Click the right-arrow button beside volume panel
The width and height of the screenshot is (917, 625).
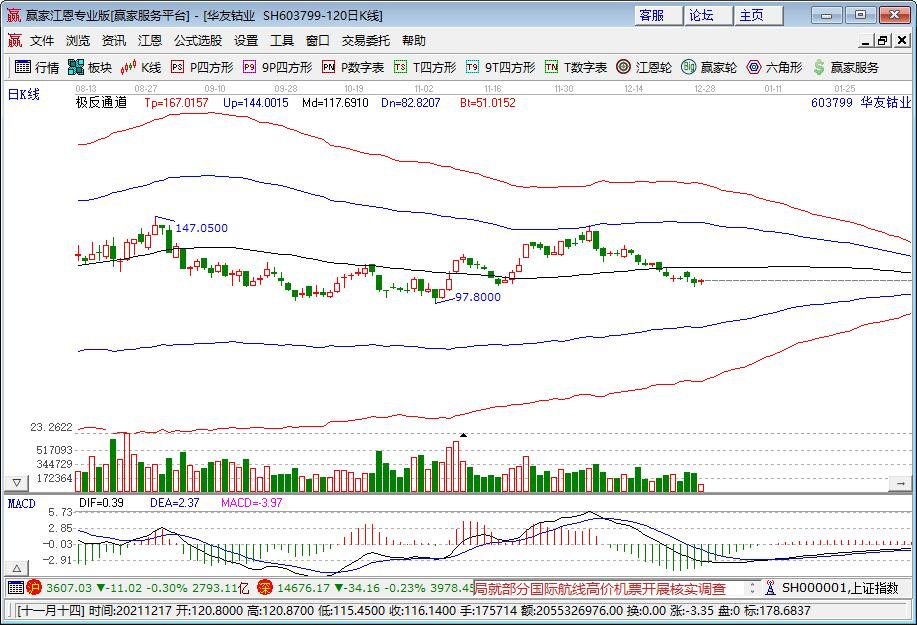pos(900,484)
